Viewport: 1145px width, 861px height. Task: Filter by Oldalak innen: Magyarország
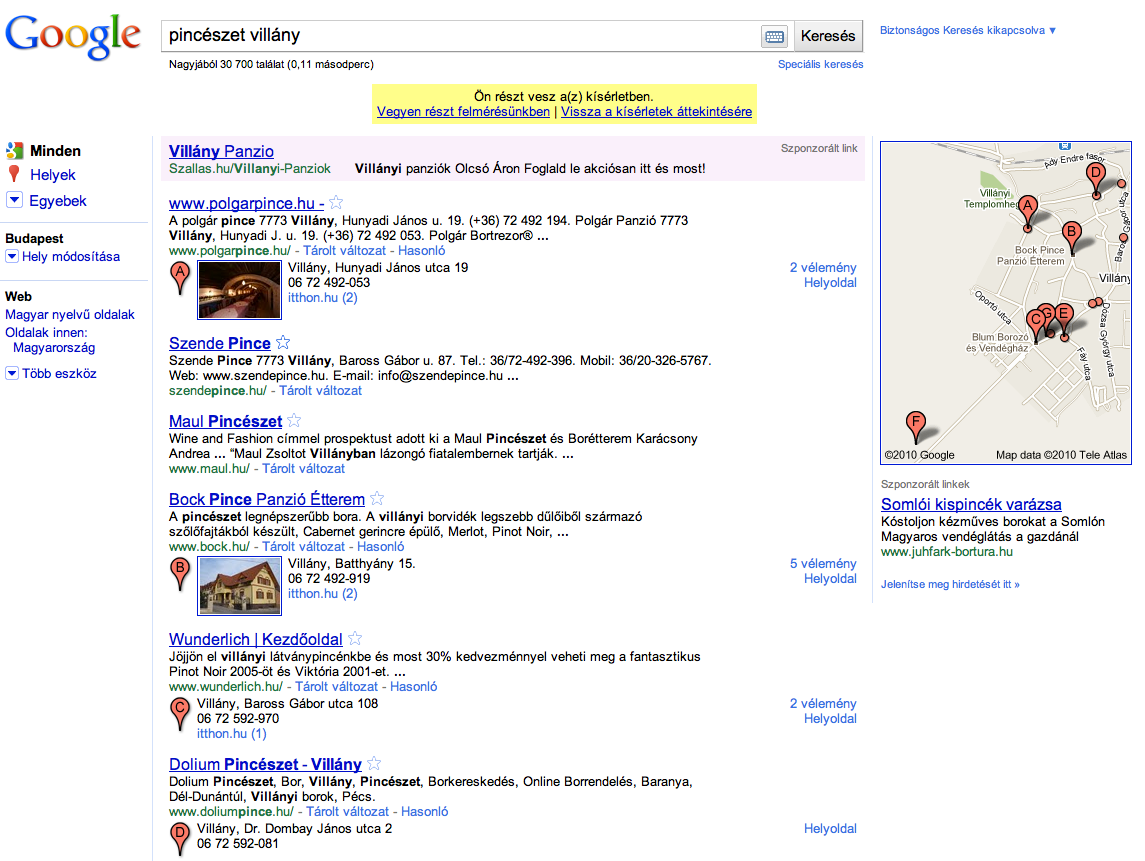[50, 340]
